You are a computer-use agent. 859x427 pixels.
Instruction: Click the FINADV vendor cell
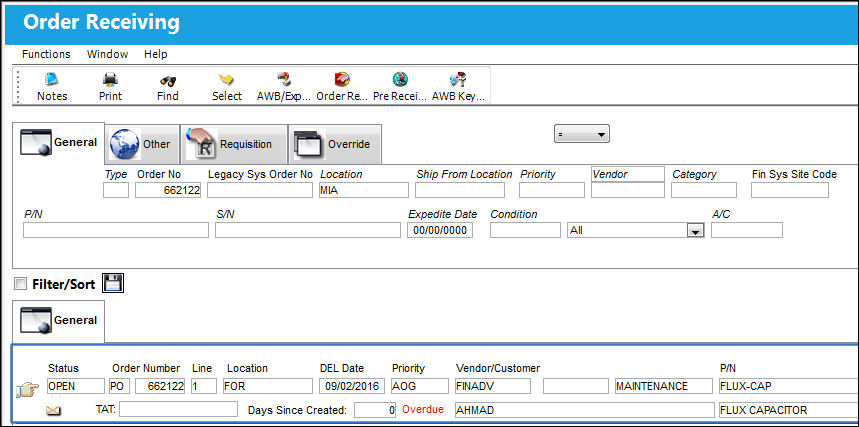(493, 386)
